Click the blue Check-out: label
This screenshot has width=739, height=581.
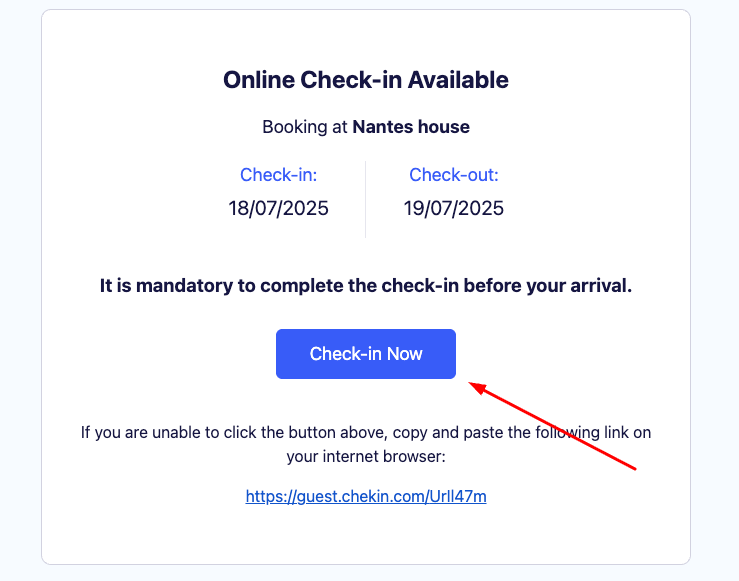coord(454,175)
